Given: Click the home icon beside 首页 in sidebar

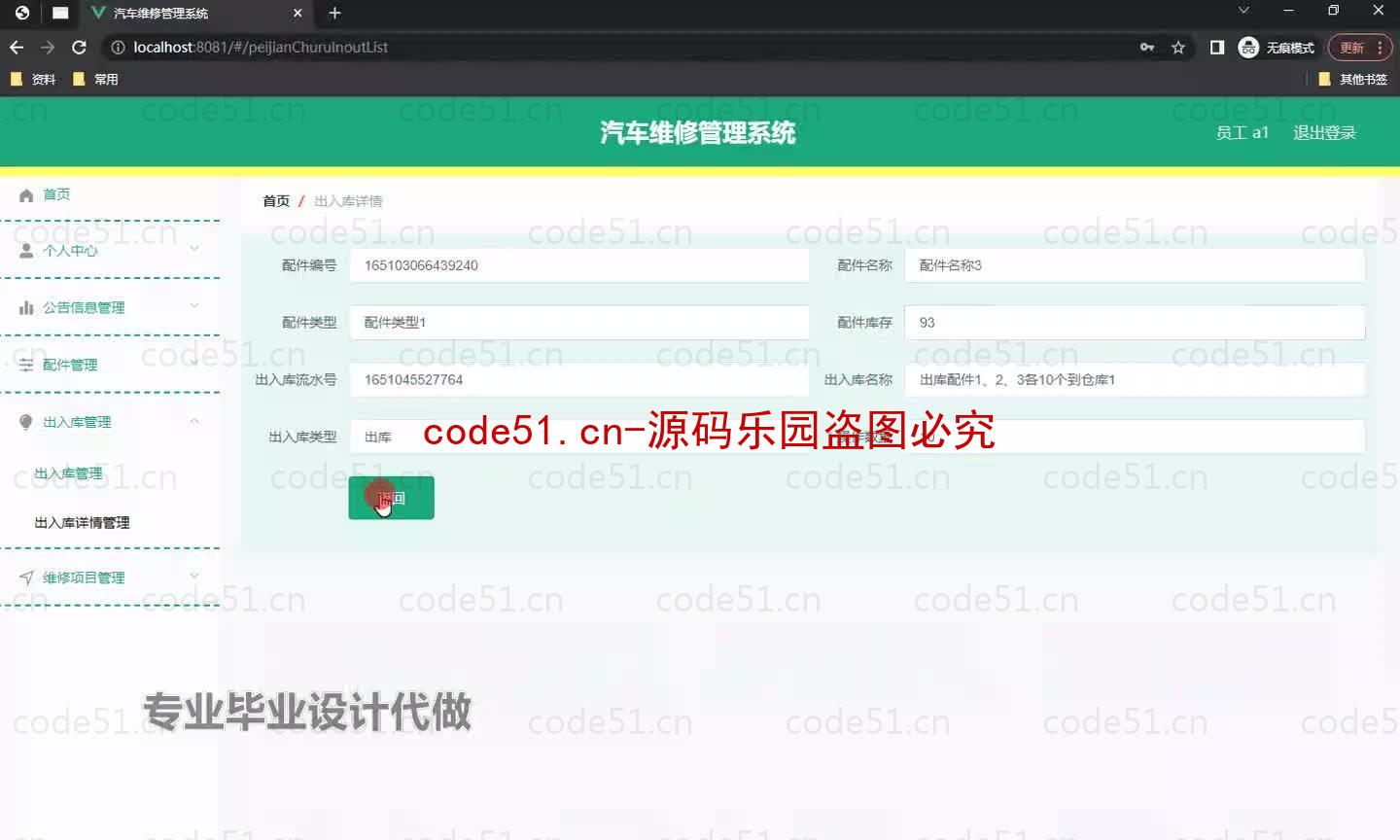Looking at the screenshot, I should point(26,195).
